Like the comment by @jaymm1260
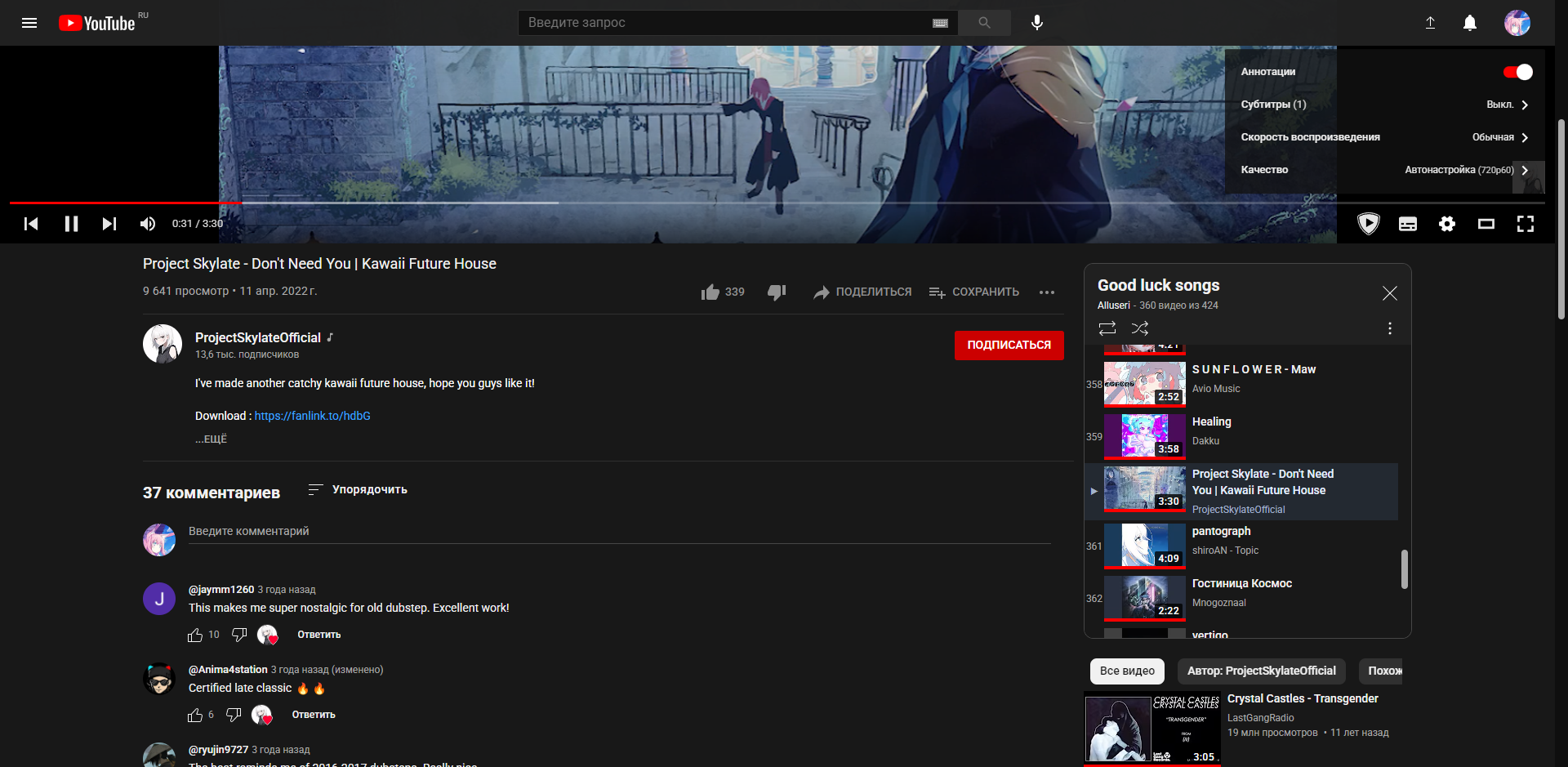Screen dimensions: 1568x767 195,635
